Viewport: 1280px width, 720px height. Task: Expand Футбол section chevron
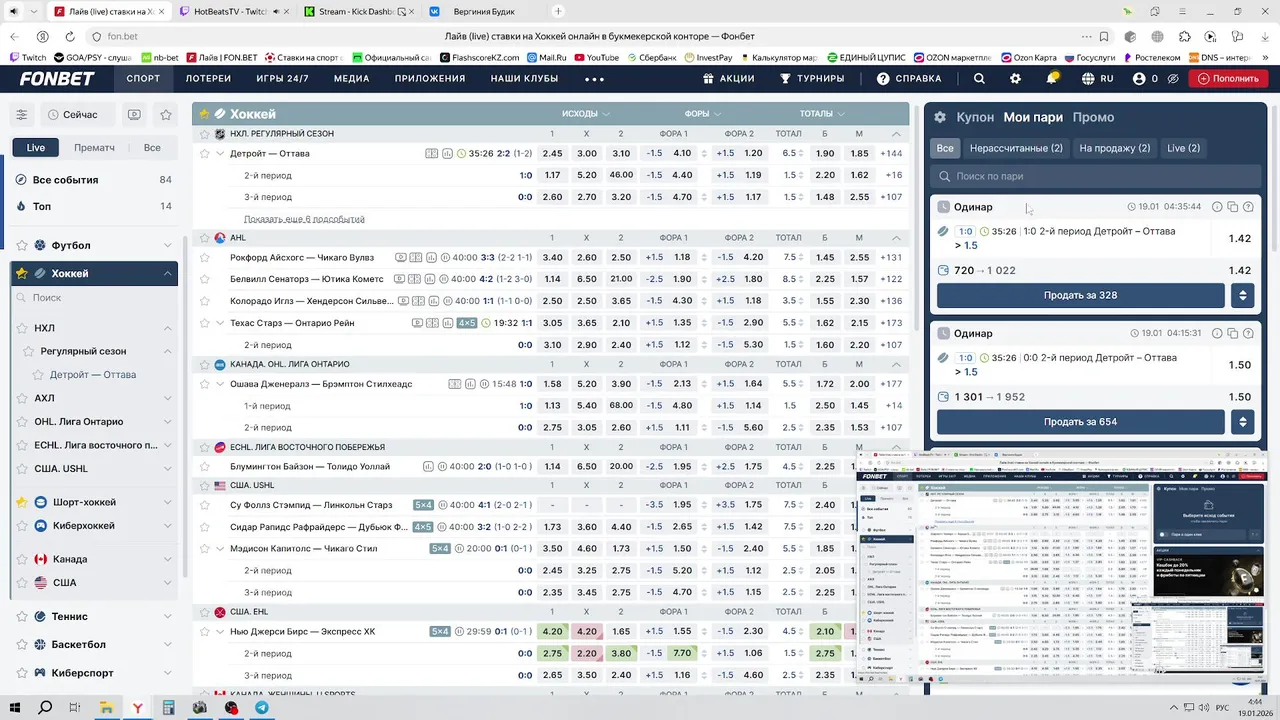(x=167, y=245)
